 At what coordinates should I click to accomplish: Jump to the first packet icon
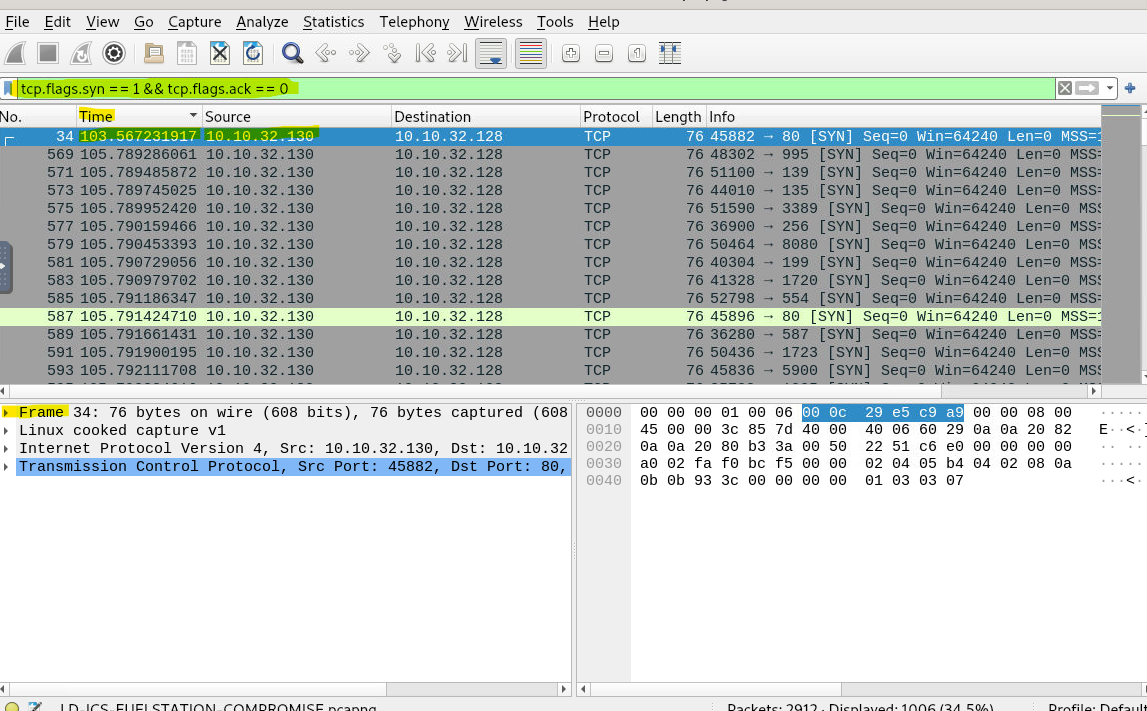[x=425, y=54]
